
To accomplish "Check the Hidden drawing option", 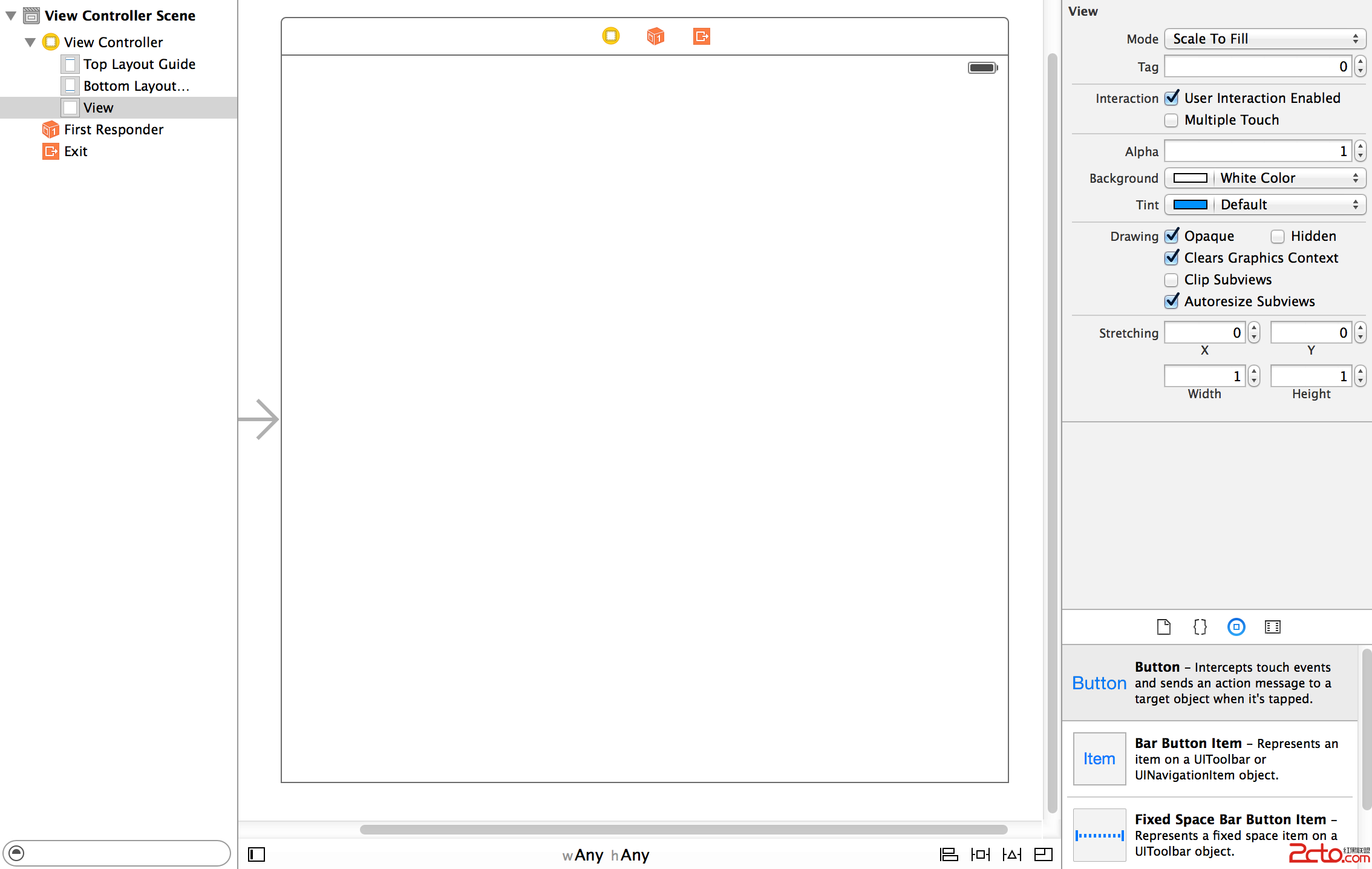I will pos(1278,237).
